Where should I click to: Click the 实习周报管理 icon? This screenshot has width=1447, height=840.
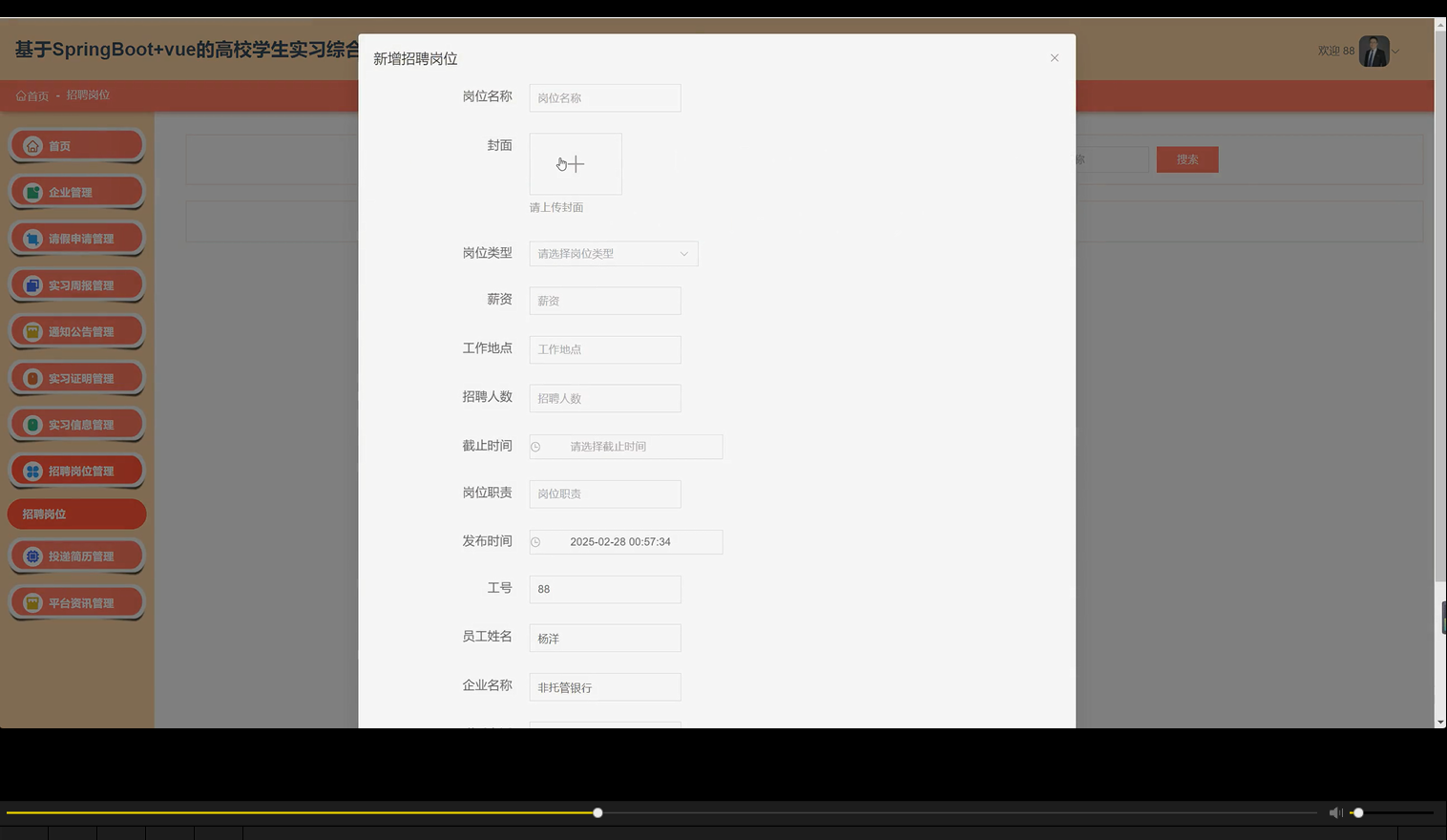(x=32, y=285)
